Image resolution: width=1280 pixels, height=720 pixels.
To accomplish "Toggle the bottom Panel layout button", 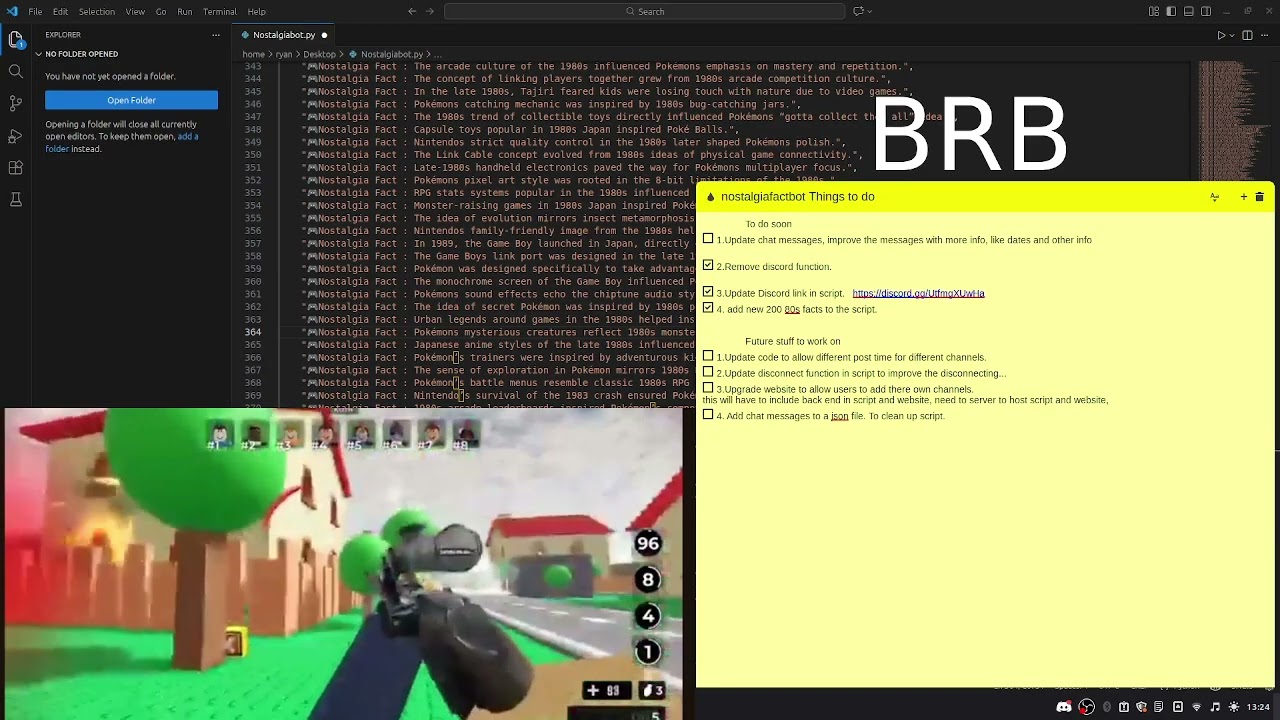I will [1189, 11].
